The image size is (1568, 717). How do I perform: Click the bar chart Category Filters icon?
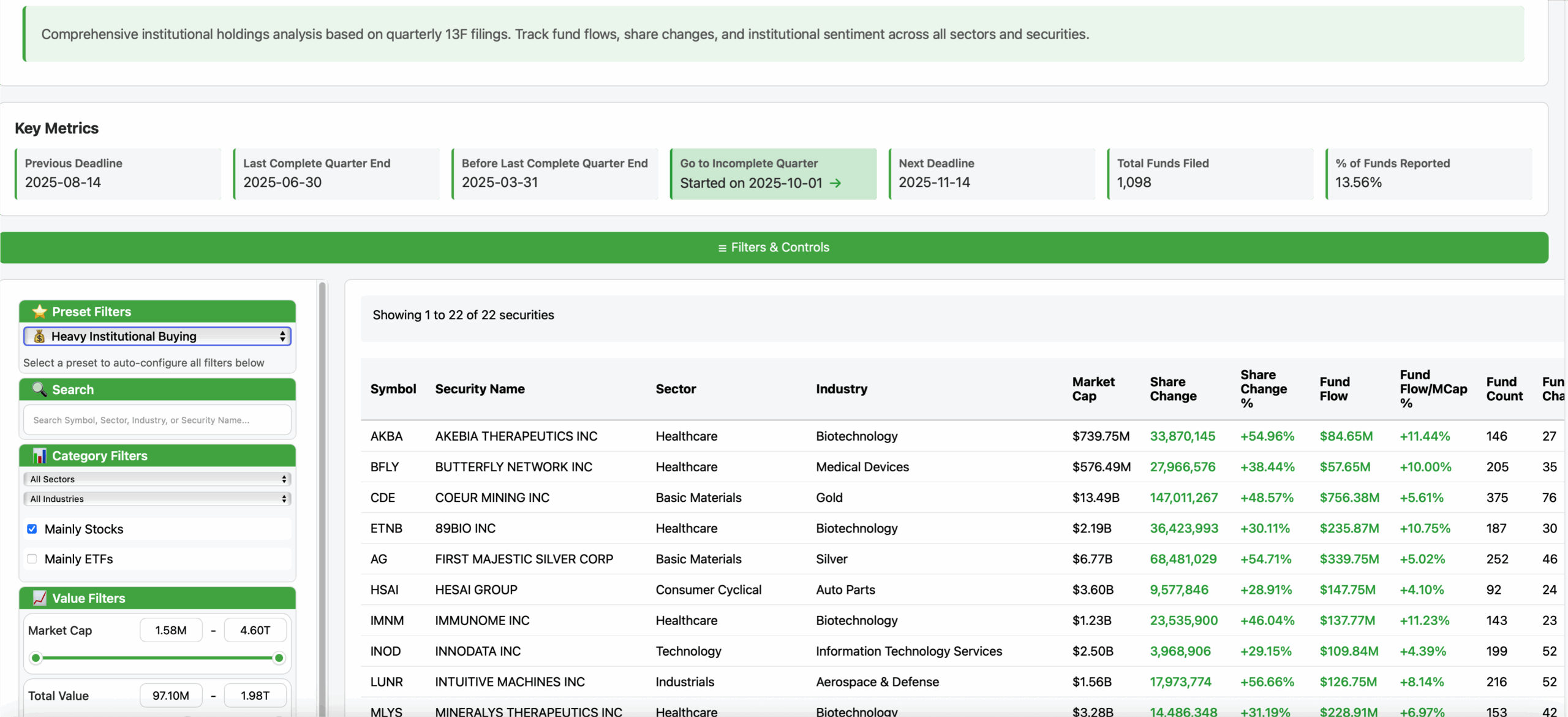[39, 455]
